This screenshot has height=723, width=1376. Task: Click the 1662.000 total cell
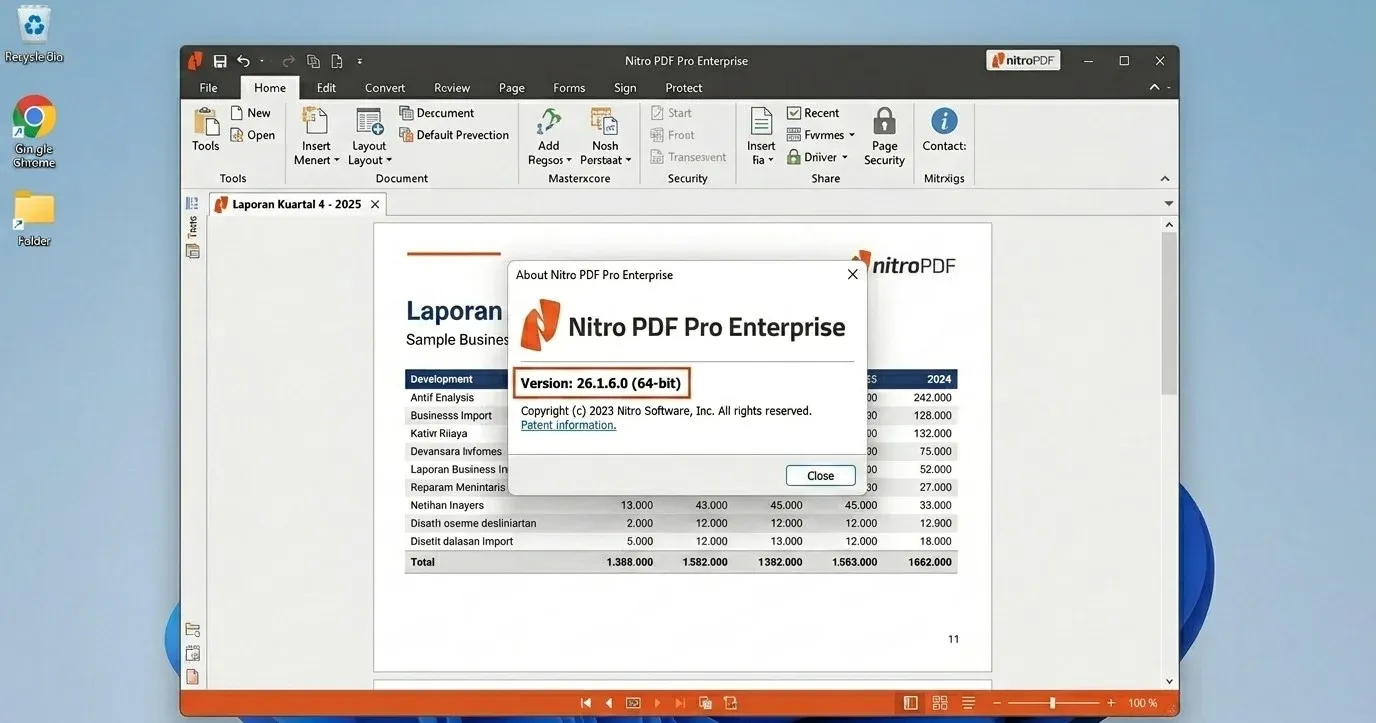click(929, 562)
